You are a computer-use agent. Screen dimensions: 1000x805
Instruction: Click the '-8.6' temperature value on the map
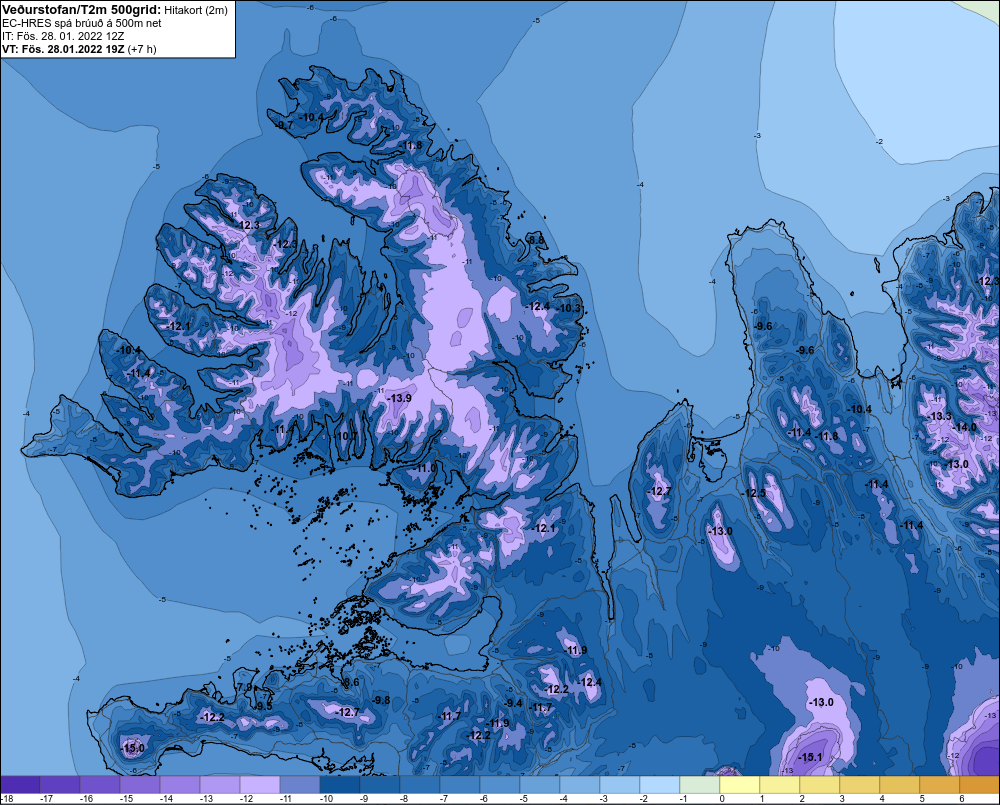351,683
